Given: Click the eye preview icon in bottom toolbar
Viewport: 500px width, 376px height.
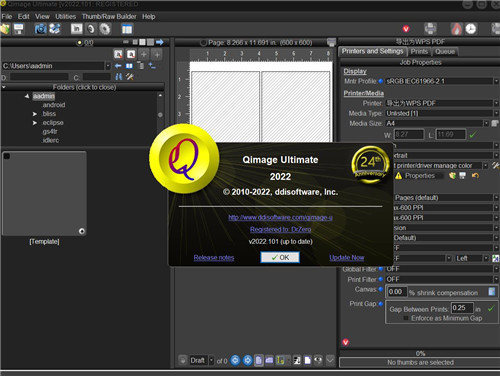Looking at the screenshot, I should 318,360.
